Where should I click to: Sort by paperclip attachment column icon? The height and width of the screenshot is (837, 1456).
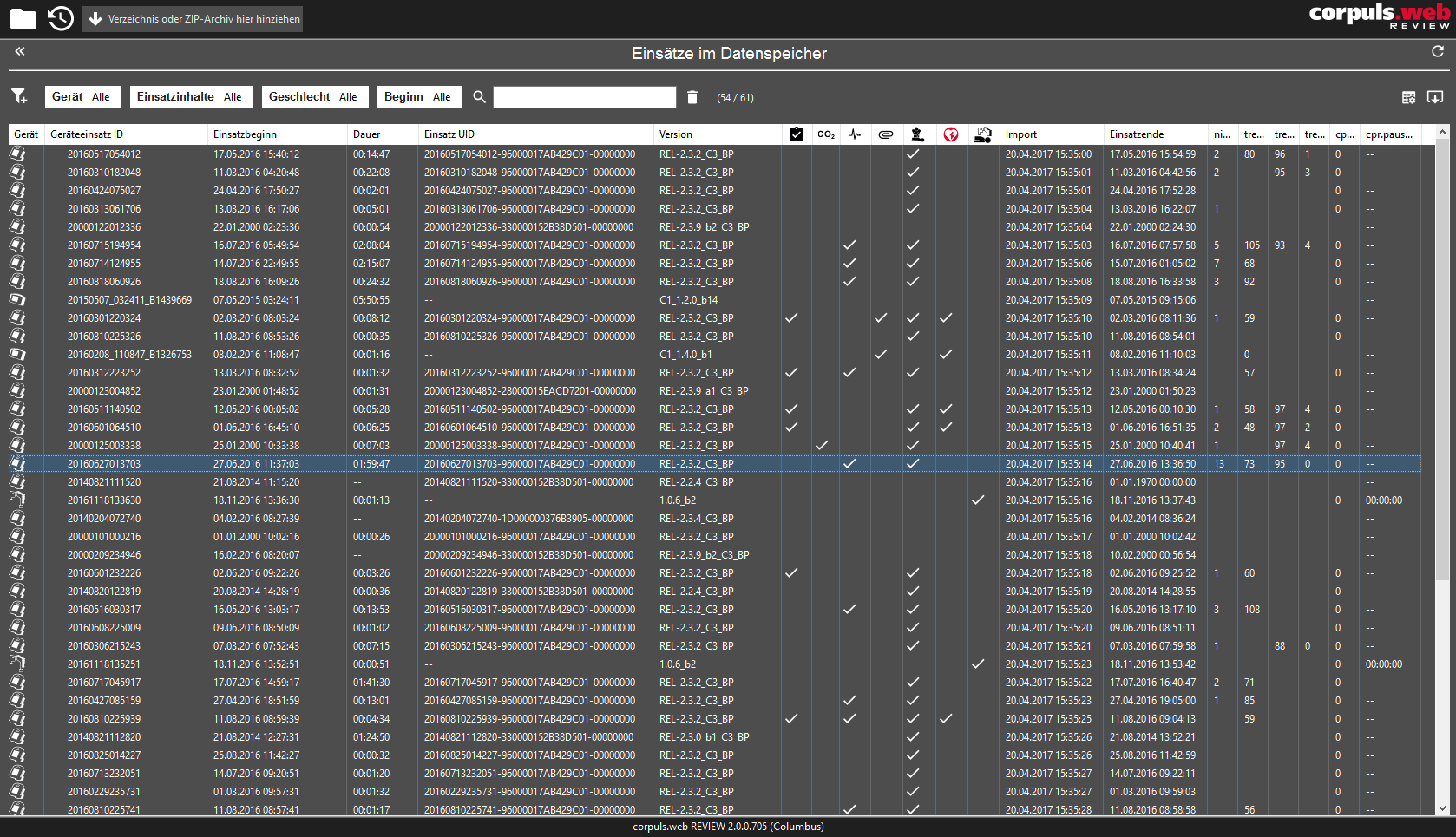886,134
